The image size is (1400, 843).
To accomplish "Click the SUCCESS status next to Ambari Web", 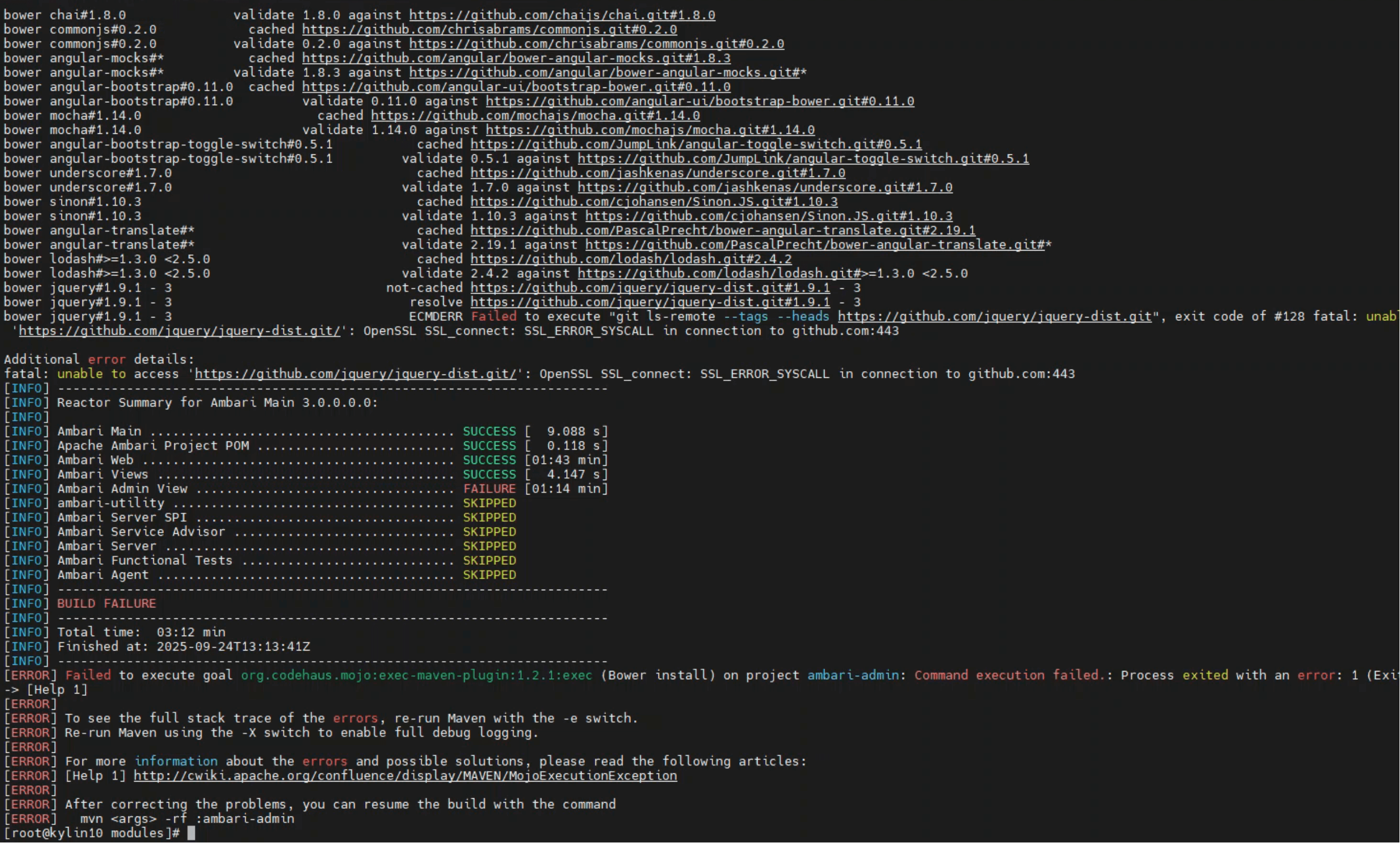I will [x=489, y=460].
